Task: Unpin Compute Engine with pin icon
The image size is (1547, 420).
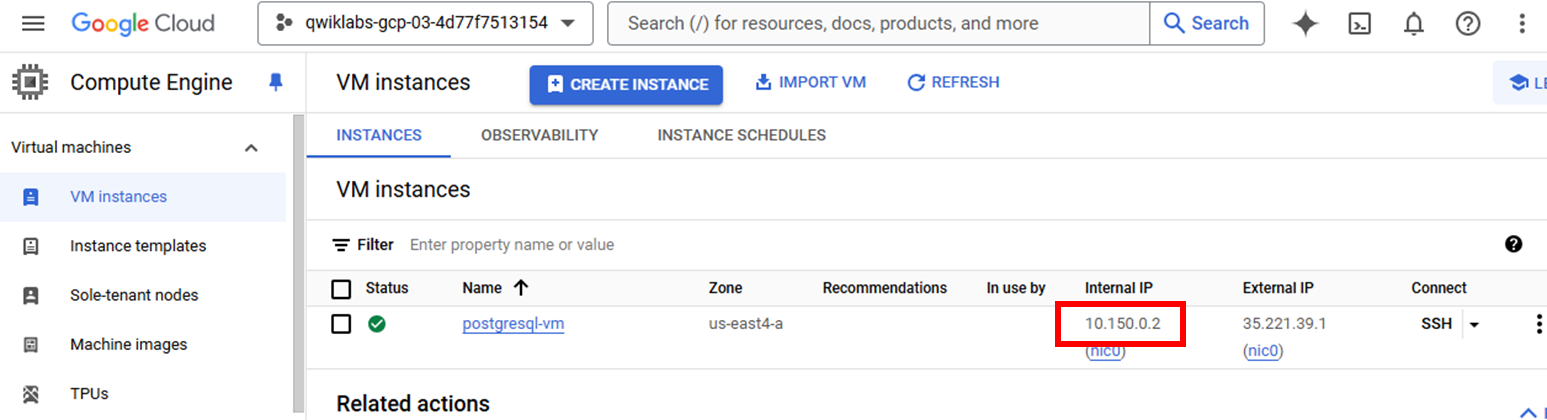Action: click(277, 83)
